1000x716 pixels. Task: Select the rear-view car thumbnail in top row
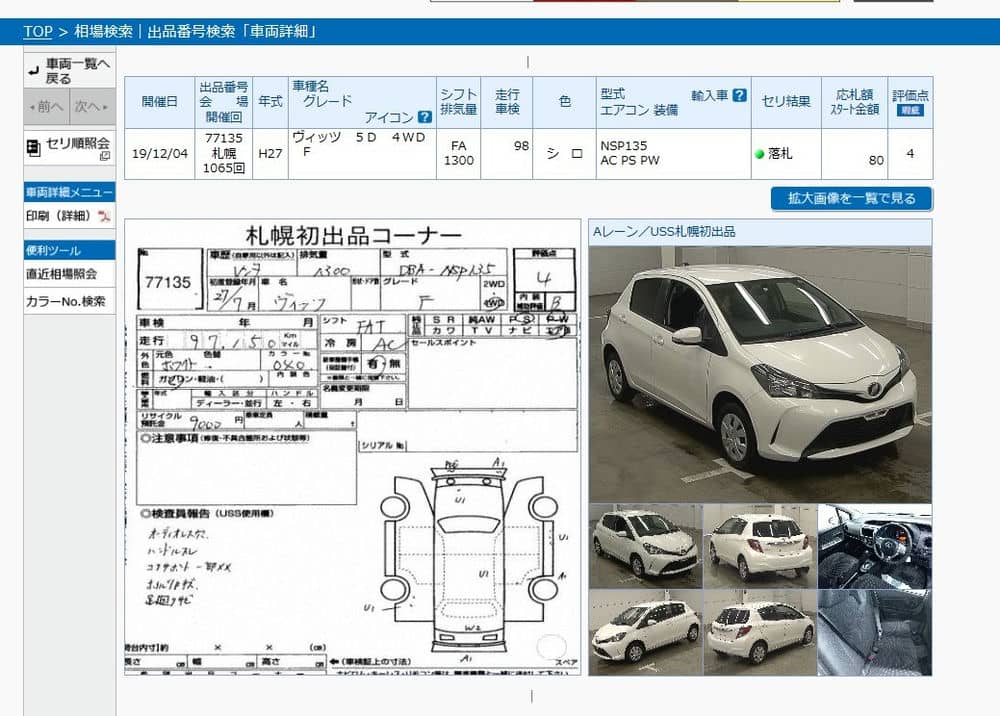[x=759, y=543]
